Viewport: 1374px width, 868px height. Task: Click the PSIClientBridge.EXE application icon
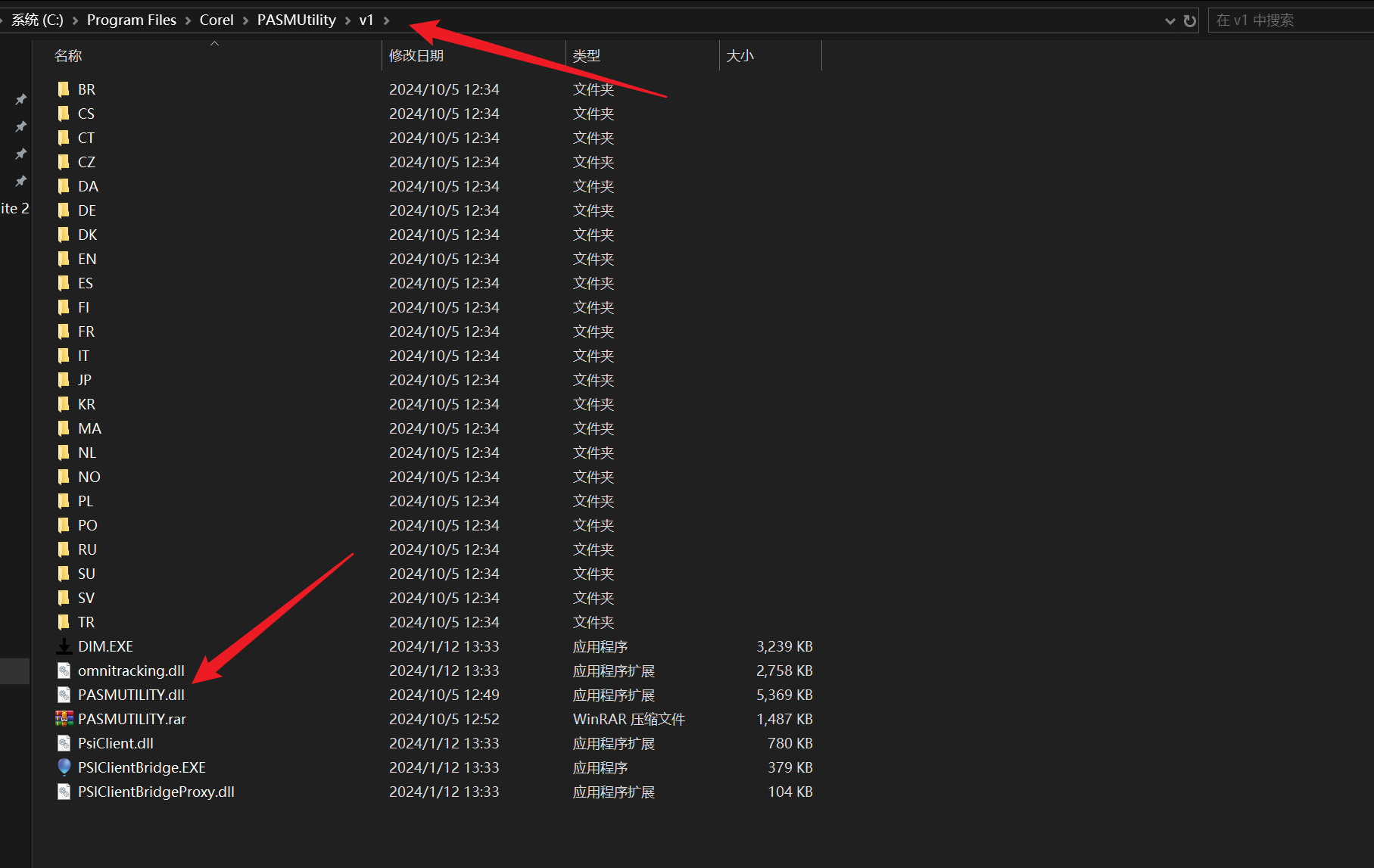point(64,767)
